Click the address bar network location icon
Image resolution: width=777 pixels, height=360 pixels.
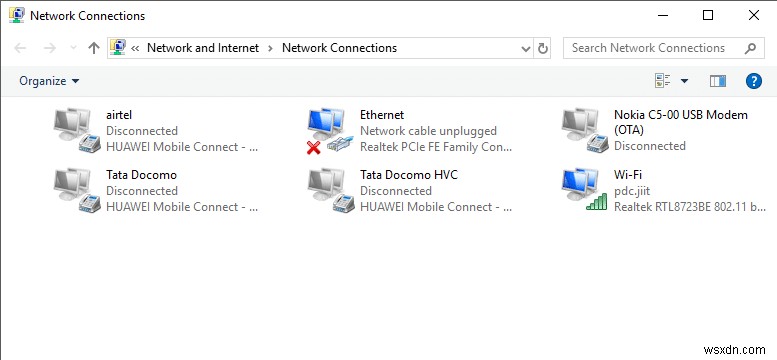[x=118, y=48]
